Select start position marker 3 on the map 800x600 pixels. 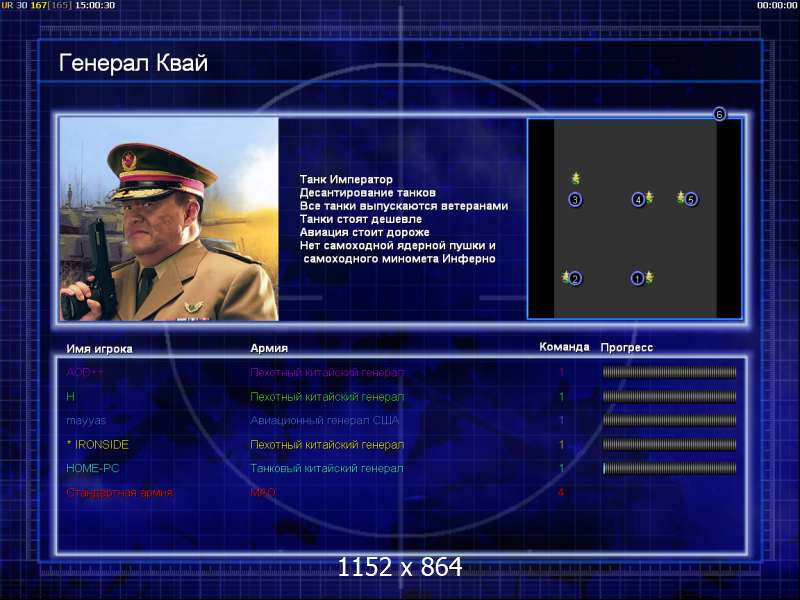[575, 199]
